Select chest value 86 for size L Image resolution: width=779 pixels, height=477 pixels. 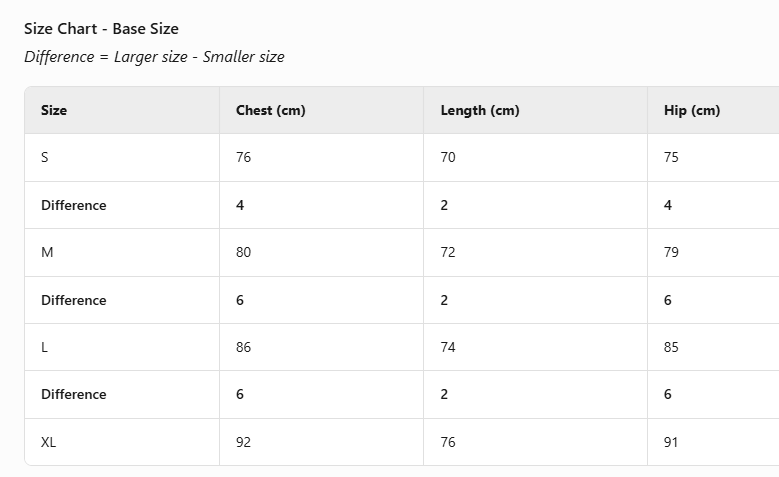(x=244, y=347)
